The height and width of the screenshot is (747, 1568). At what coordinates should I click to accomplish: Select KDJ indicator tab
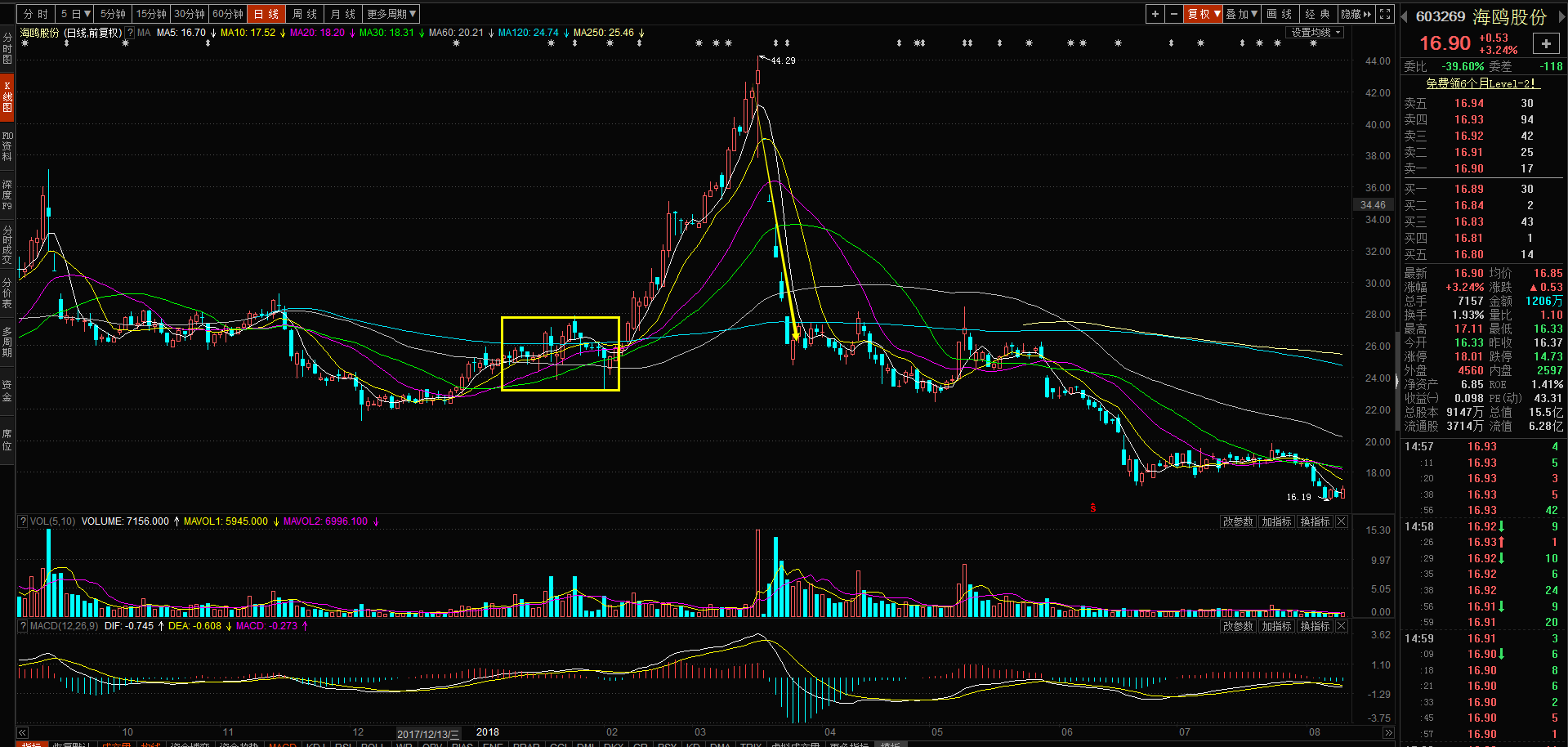(315, 744)
